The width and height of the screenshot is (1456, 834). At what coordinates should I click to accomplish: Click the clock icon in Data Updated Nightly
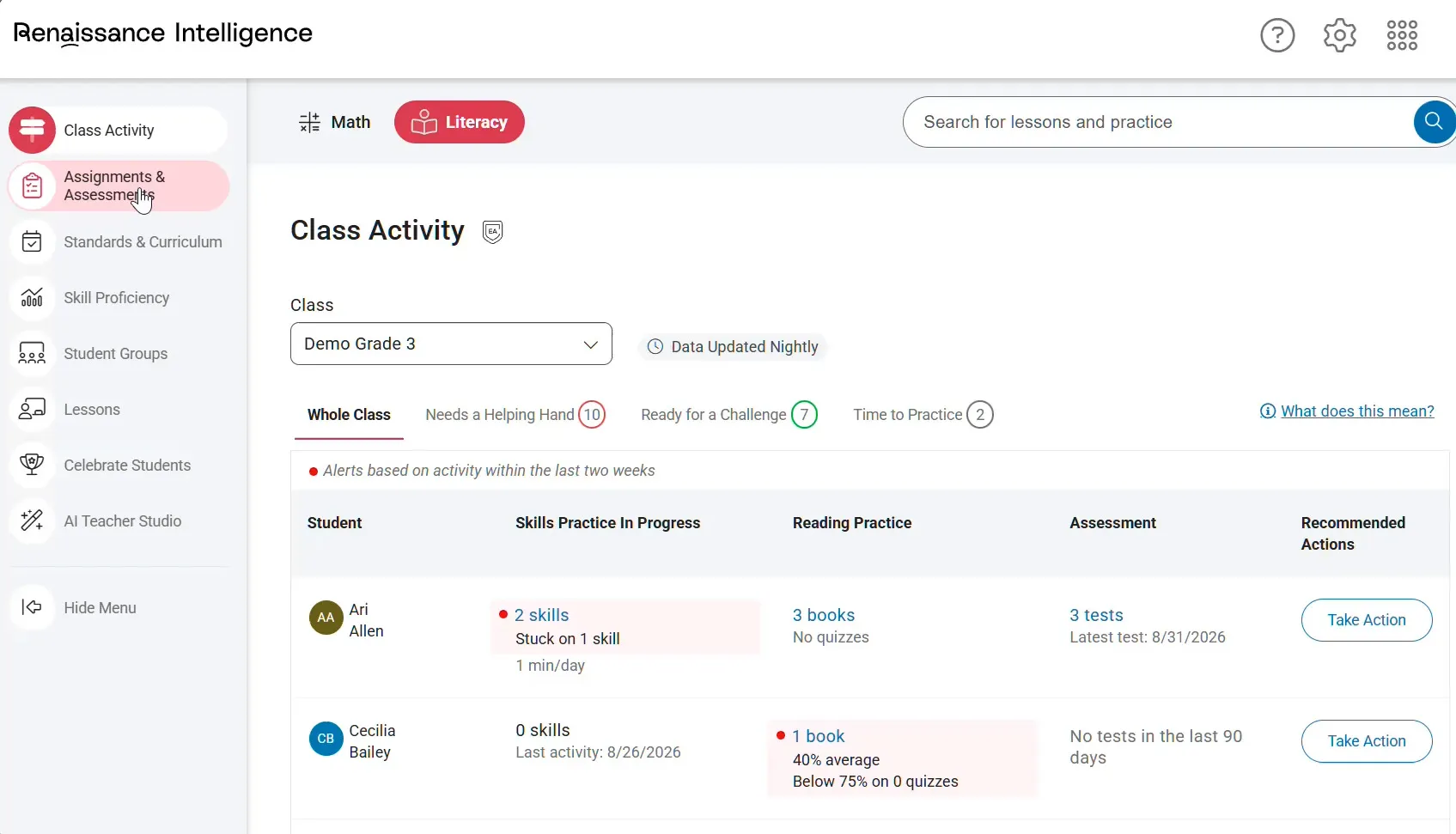(655, 346)
